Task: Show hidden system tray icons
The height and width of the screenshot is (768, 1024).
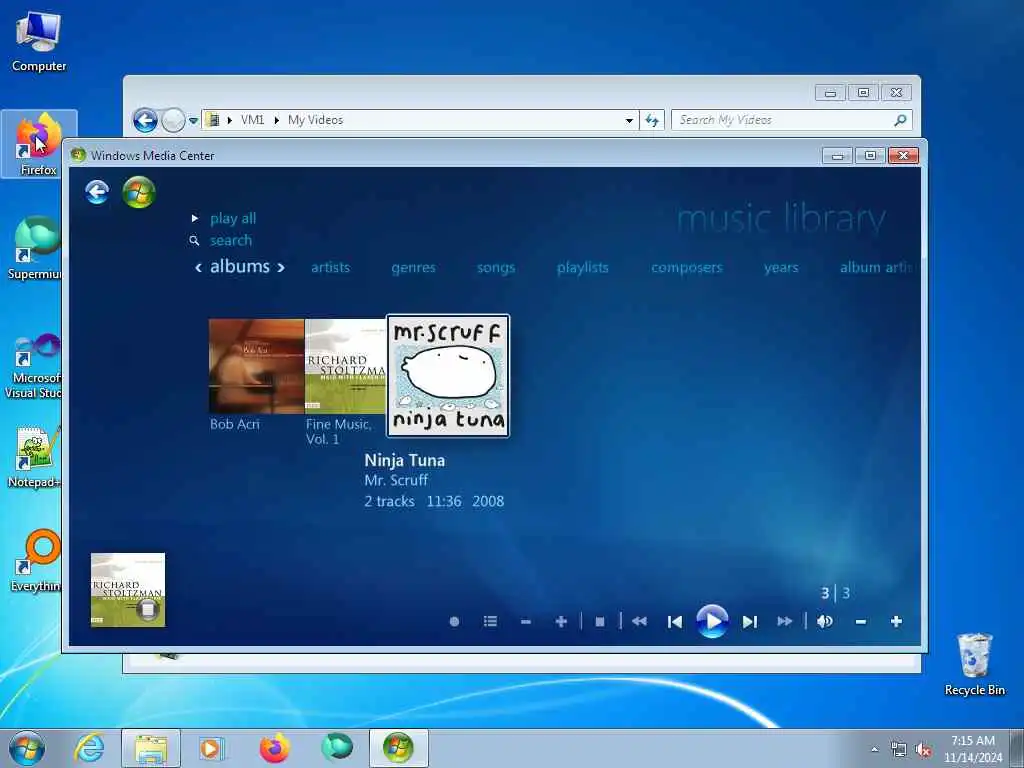Action: pyautogui.click(x=874, y=750)
